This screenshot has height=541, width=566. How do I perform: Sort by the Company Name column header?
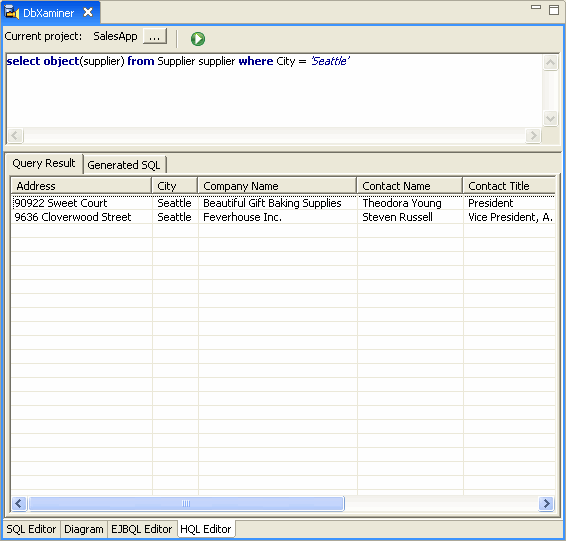pos(277,186)
